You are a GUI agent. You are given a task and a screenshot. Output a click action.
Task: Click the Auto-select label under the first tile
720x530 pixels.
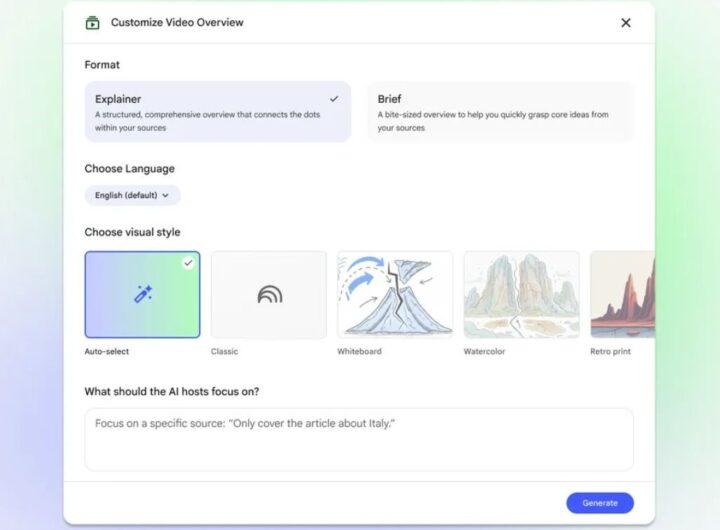(107, 352)
